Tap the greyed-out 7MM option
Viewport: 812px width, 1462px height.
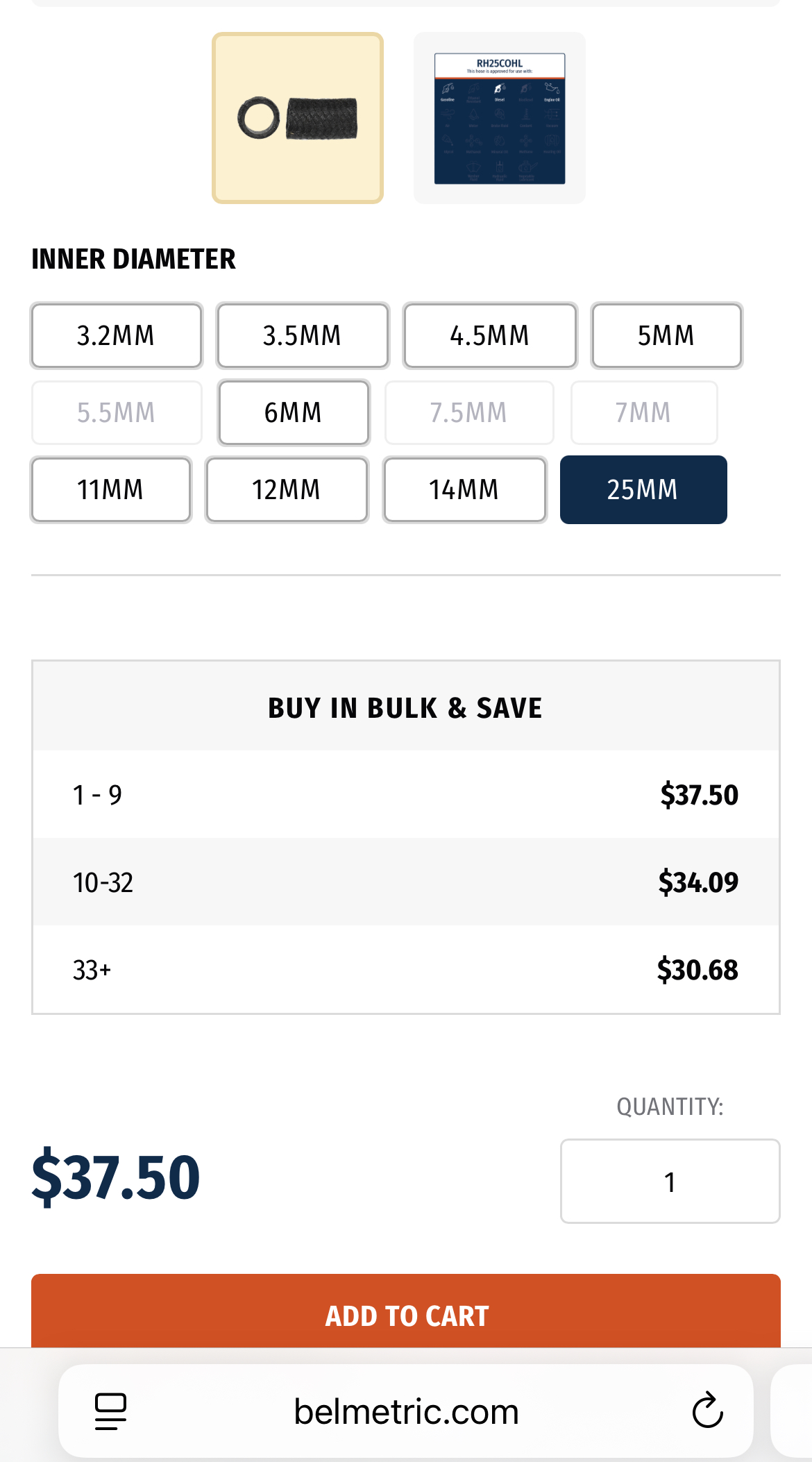pyautogui.click(x=643, y=413)
